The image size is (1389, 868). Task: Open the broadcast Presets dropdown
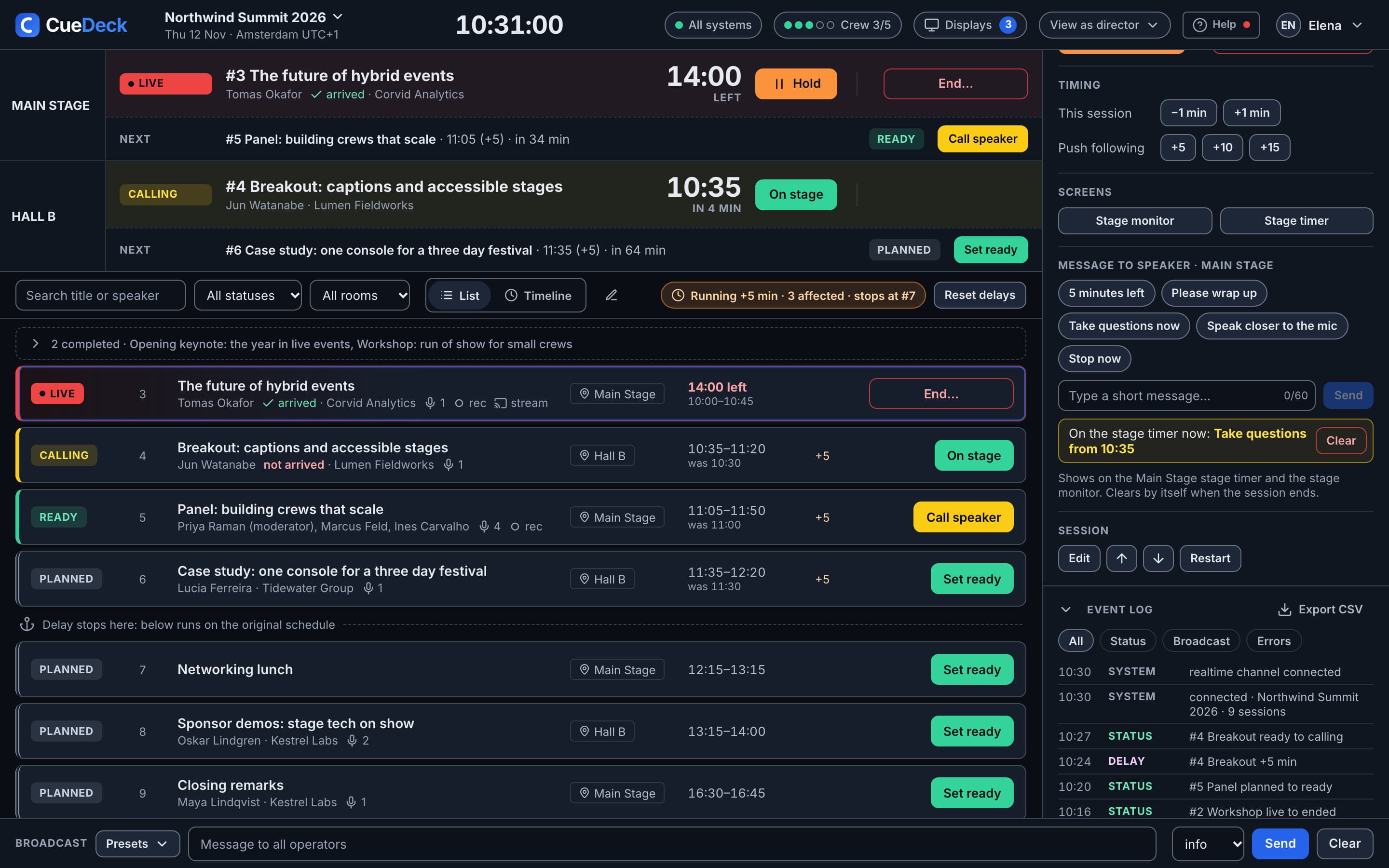[x=137, y=843]
